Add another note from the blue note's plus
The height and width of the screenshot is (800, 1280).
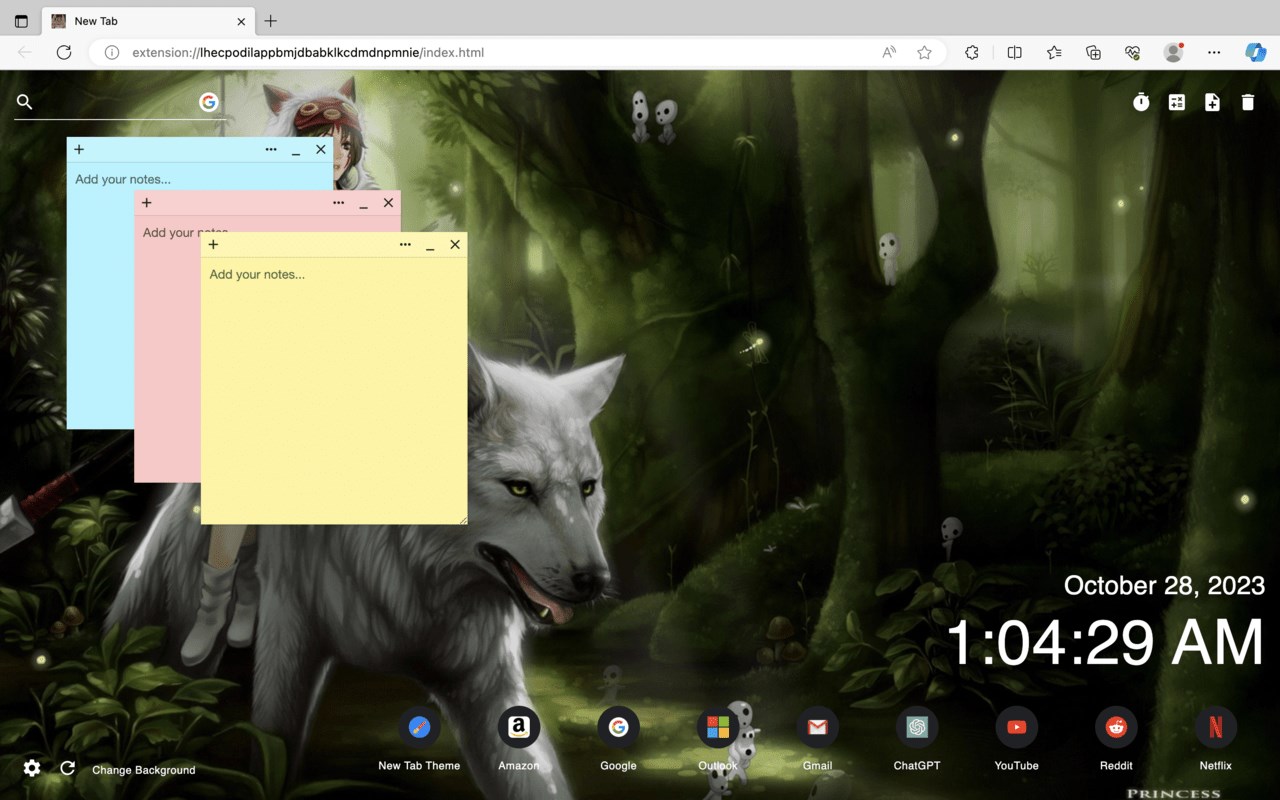(79, 150)
